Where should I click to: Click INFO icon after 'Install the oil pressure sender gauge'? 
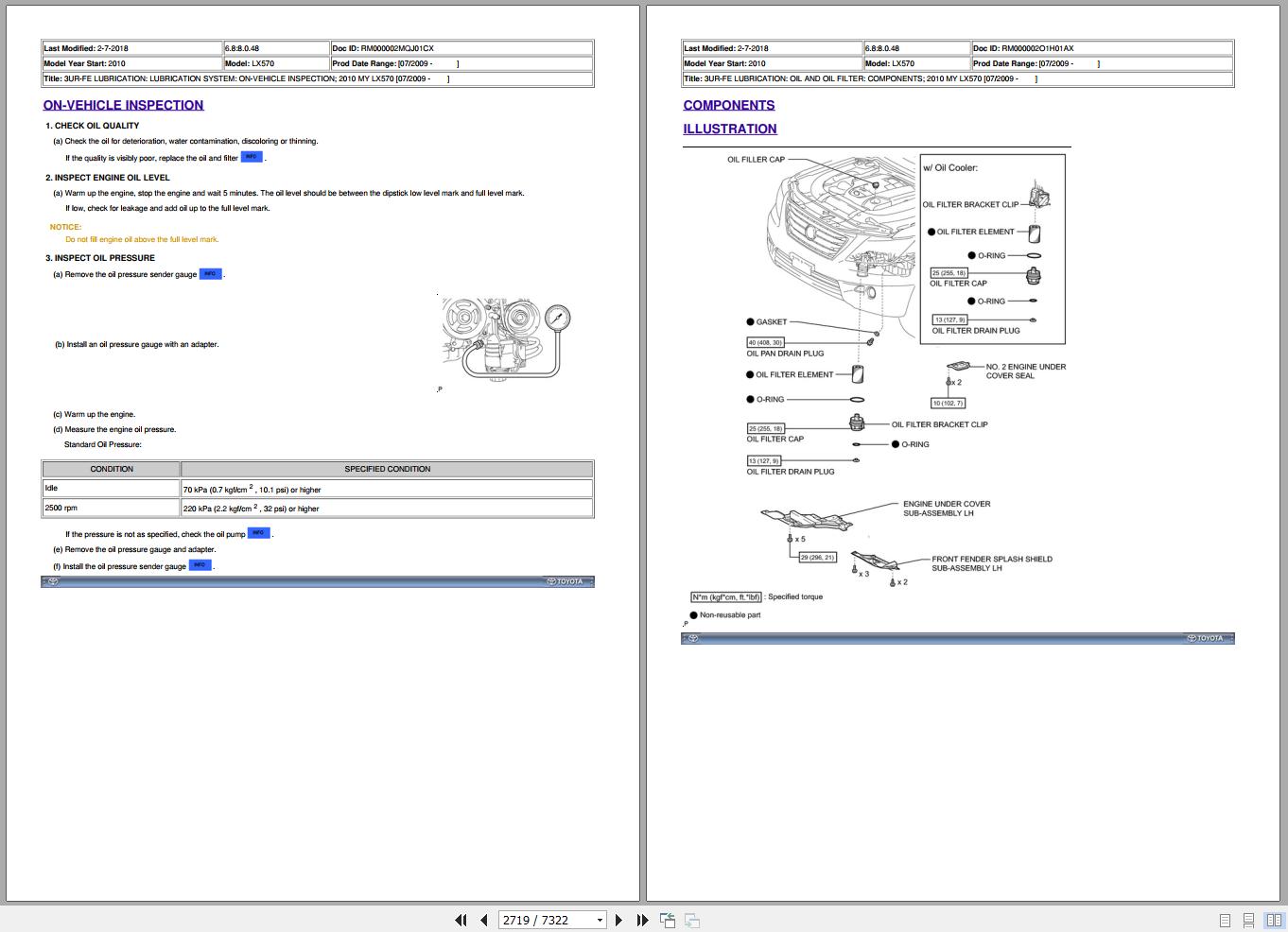(200, 565)
